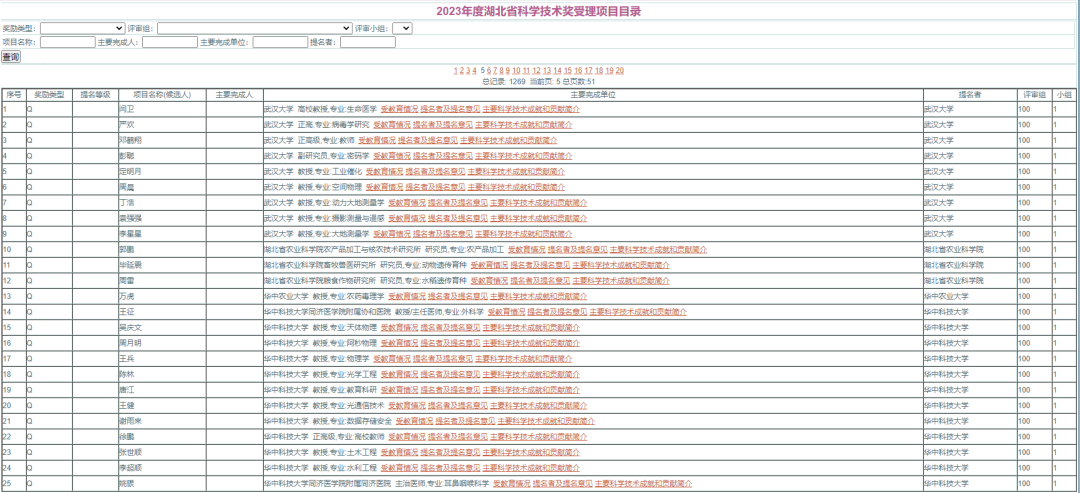Open 受教育情况 link for 万虎

click(407, 296)
